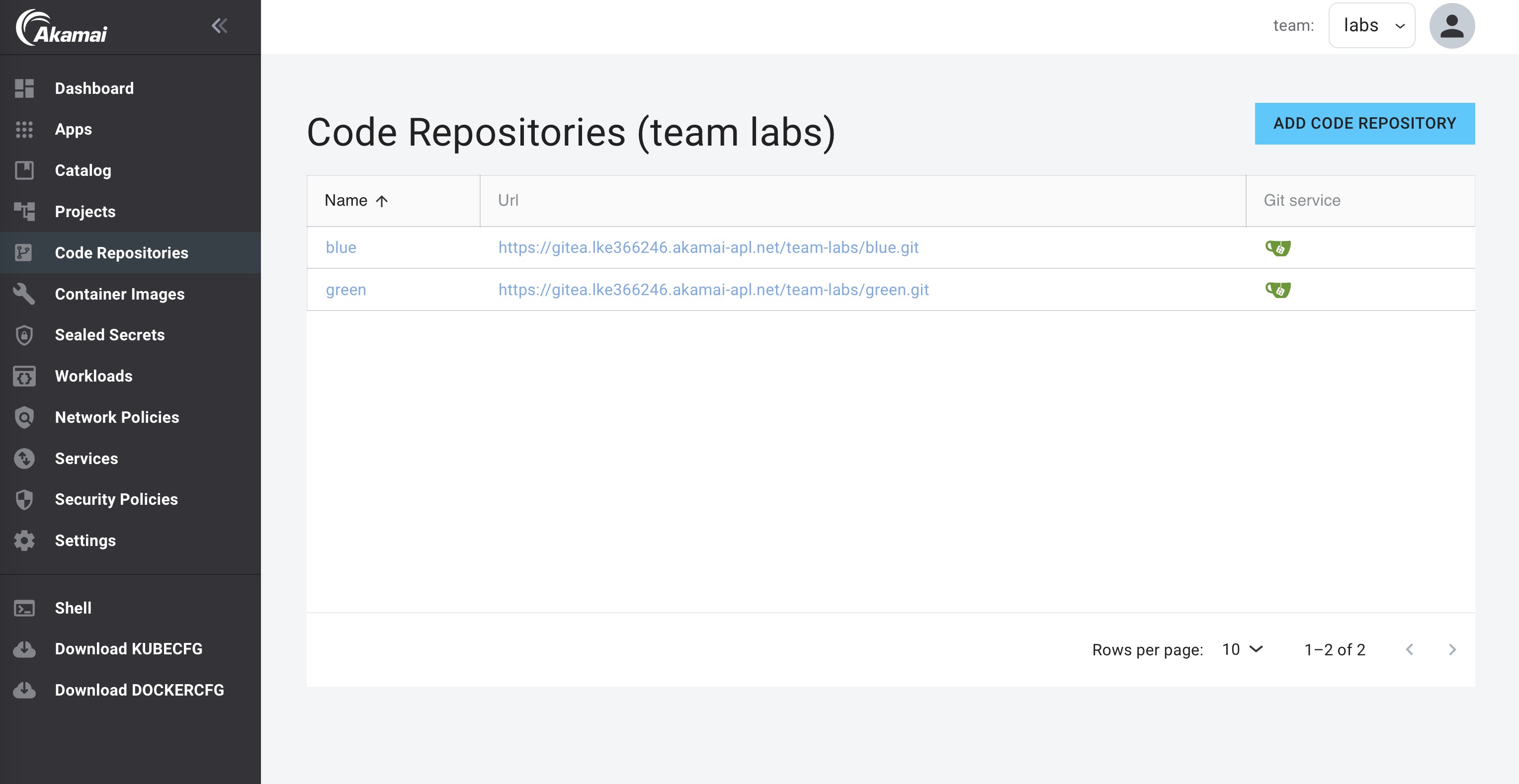Click the user account avatar icon
Screen dimensions: 1519x784
[x=1451, y=26]
